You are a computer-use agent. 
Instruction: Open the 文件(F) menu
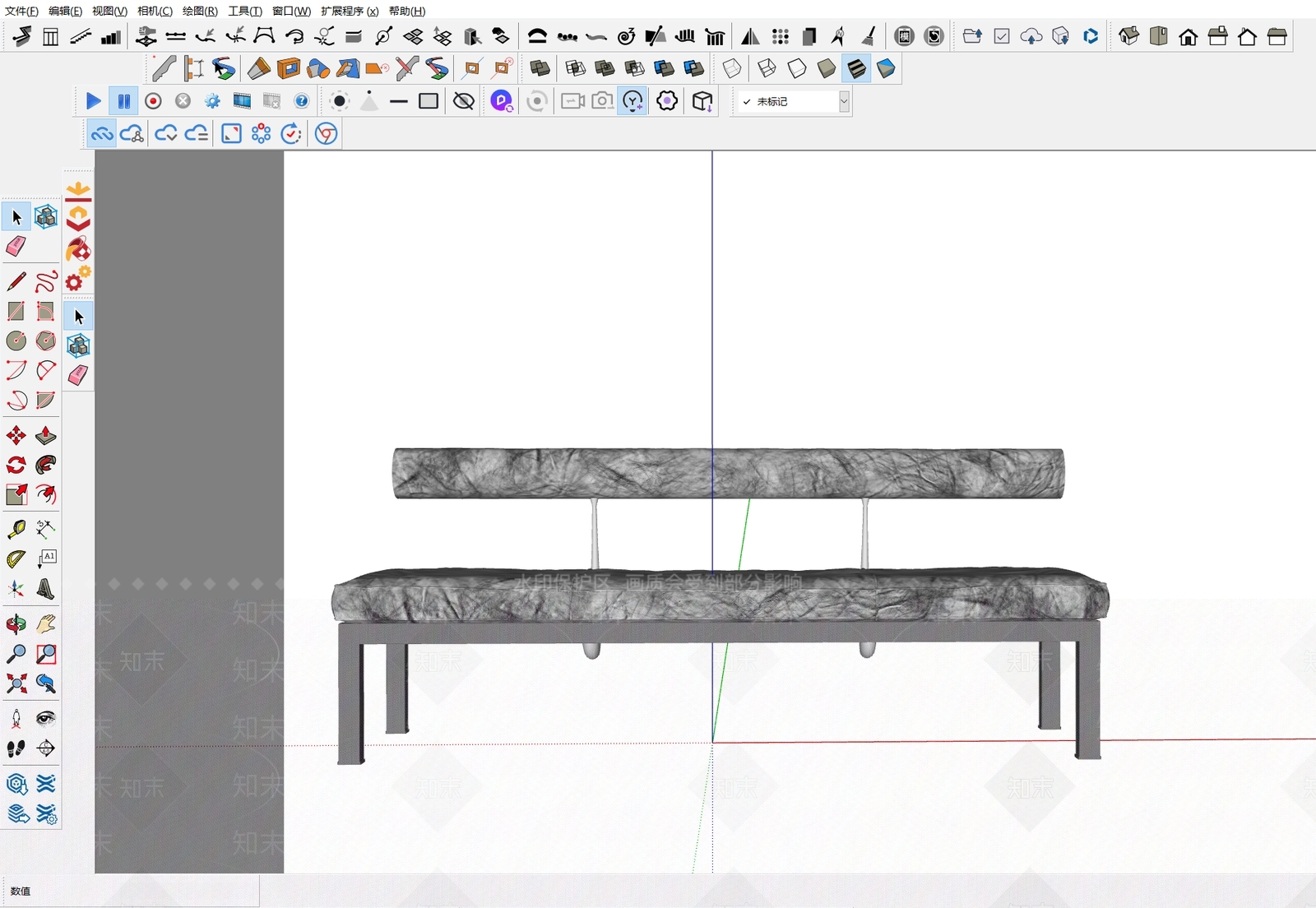[x=21, y=11]
